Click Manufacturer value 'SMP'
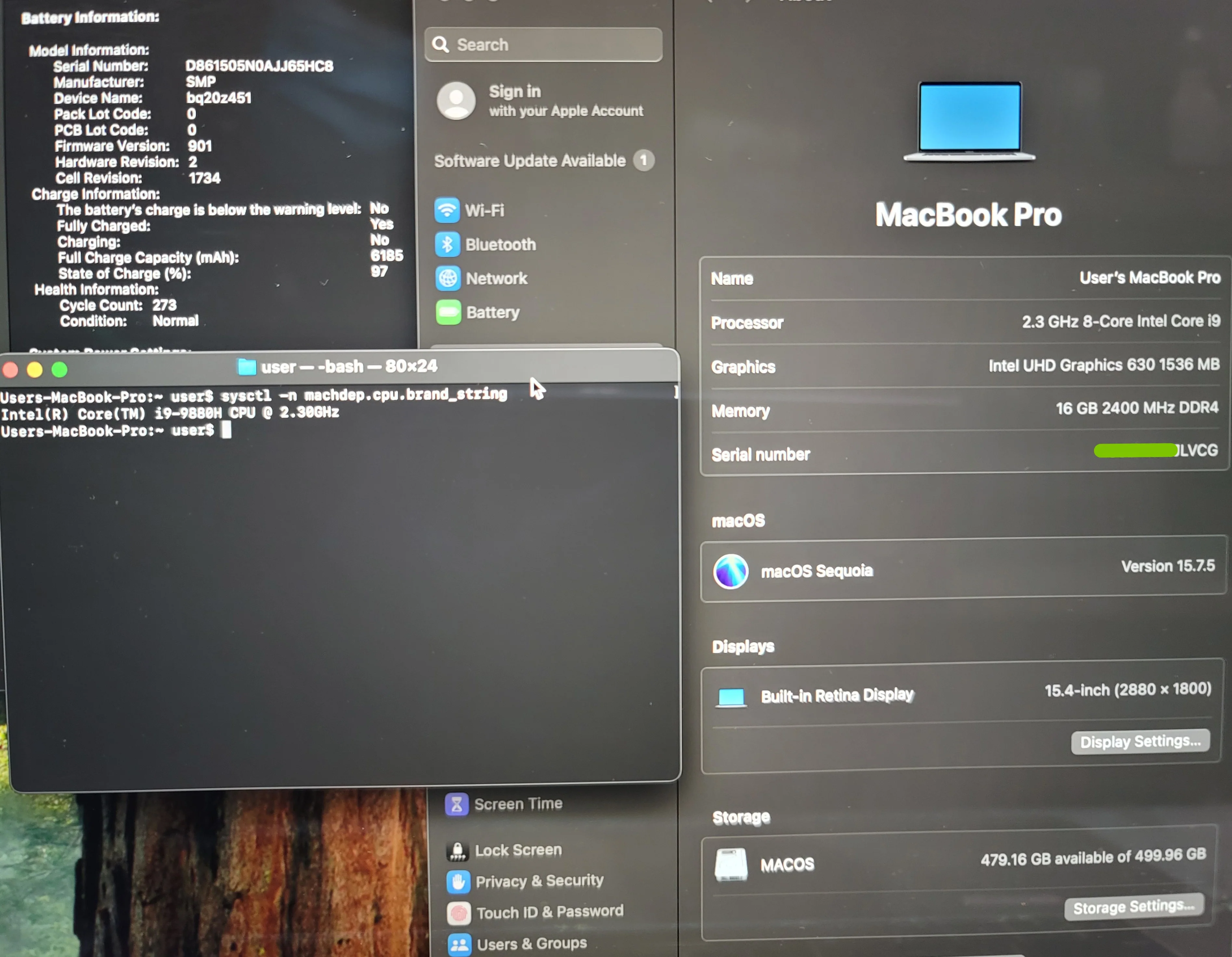Screen dimensions: 1232x957 click(x=201, y=82)
